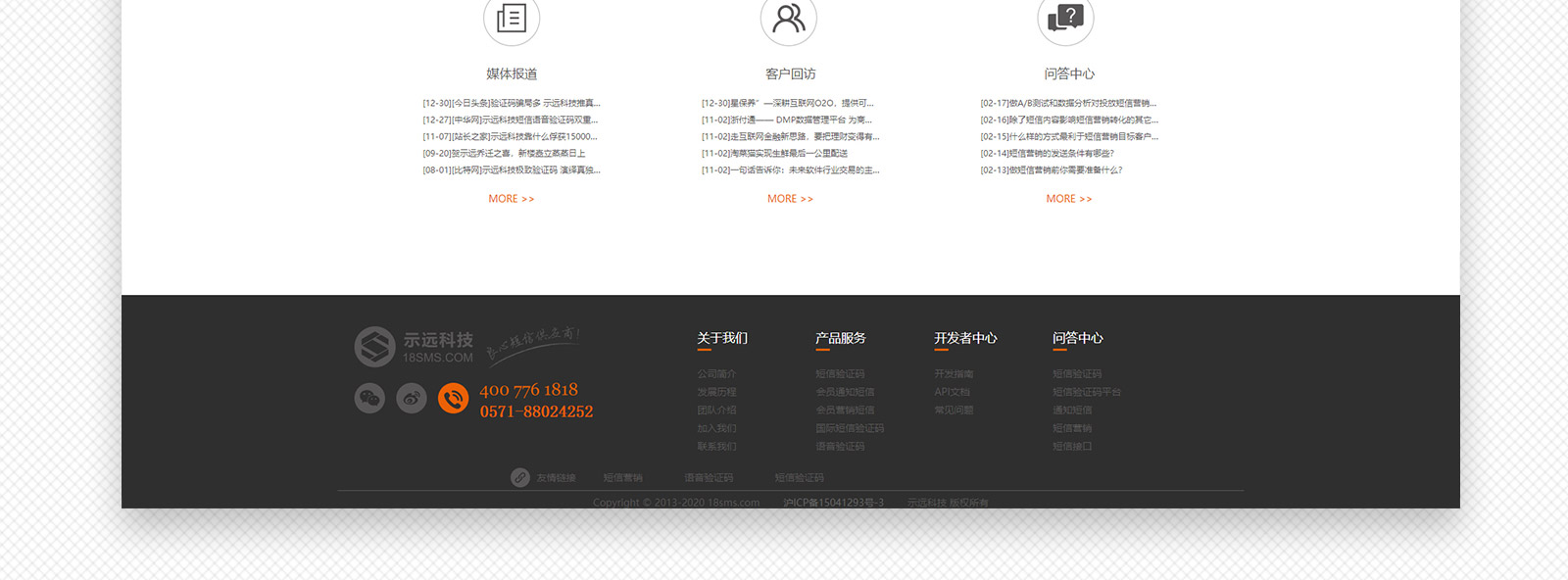
Task: Open the [11-02] 走互联网金融新思路 article
Action: tap(791, 136)
